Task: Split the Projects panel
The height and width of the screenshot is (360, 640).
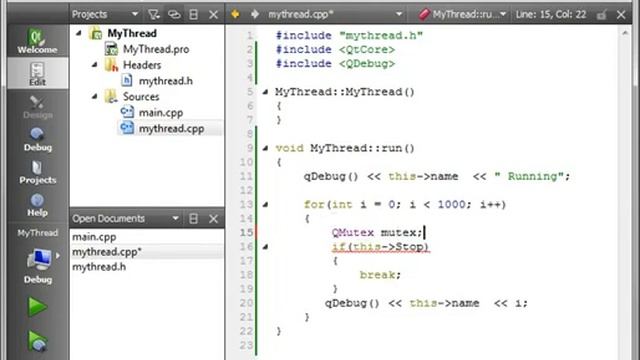Action: (x=193, y=15)
